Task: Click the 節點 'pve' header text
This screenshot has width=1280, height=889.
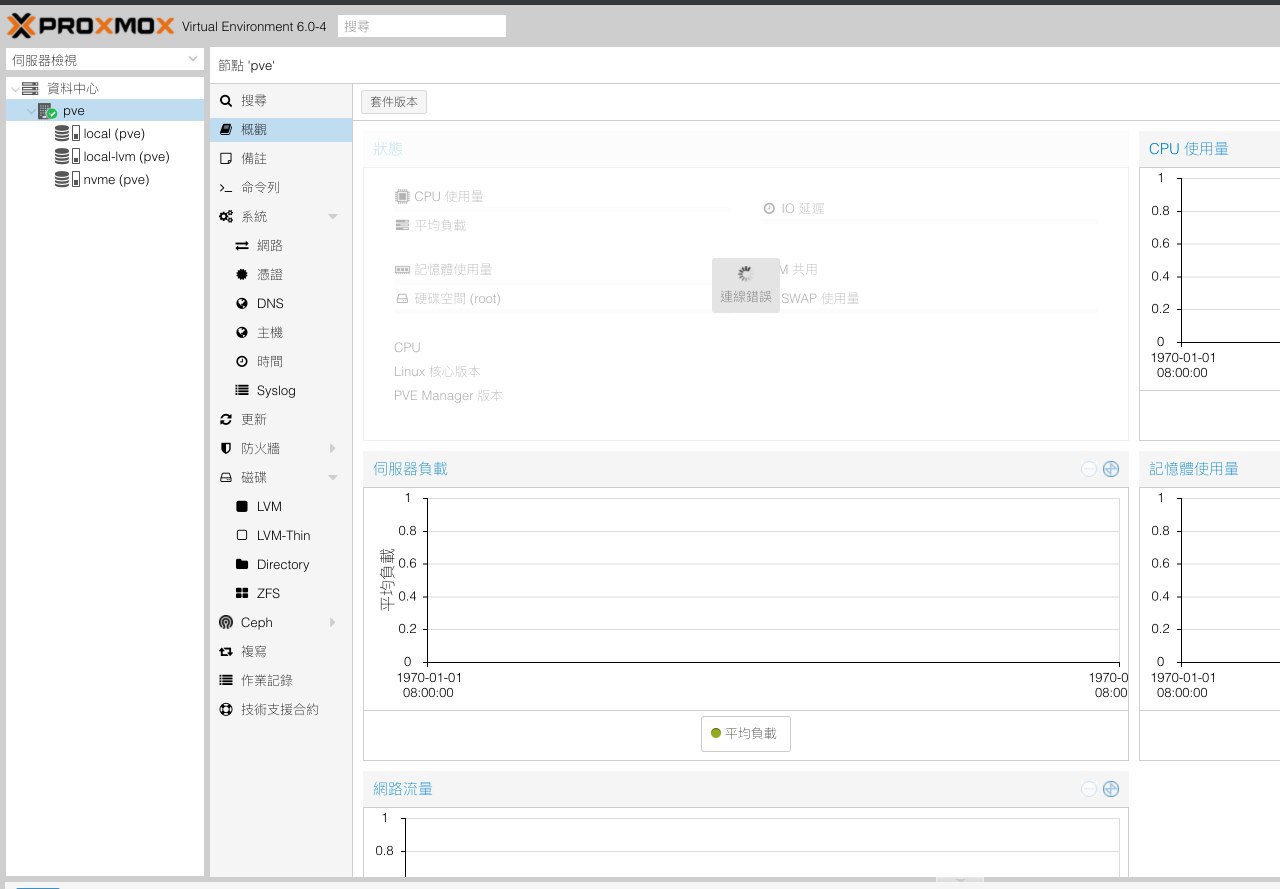Action: pyautogui.click(x=247, y=66)
